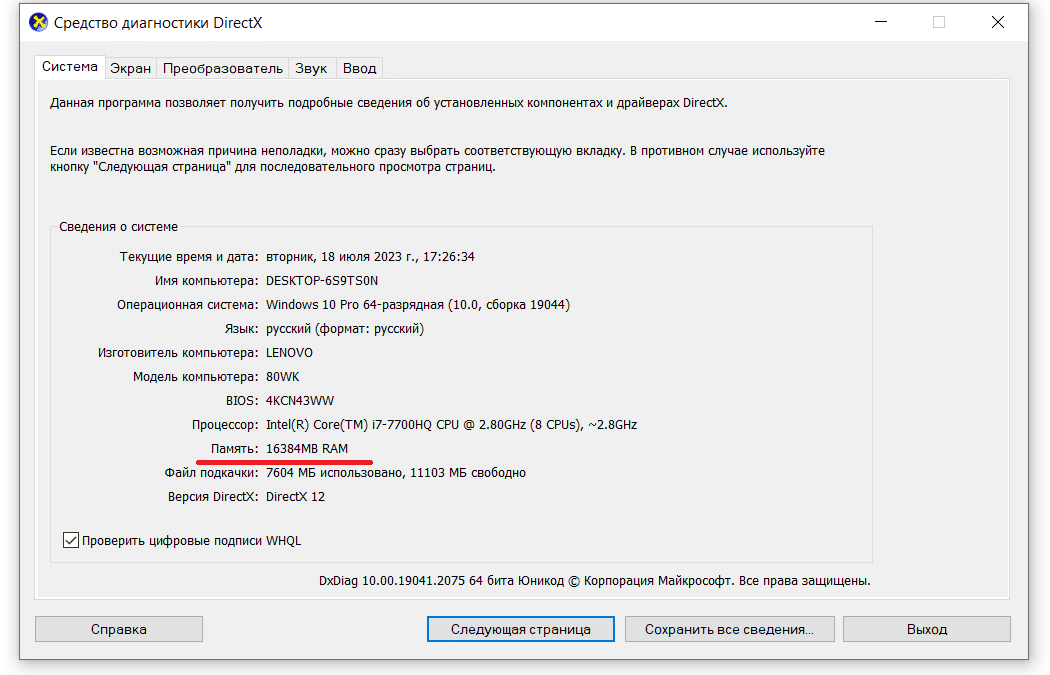
Task: Click the 16384MB RAM memory value
Action: pos(307,448)
